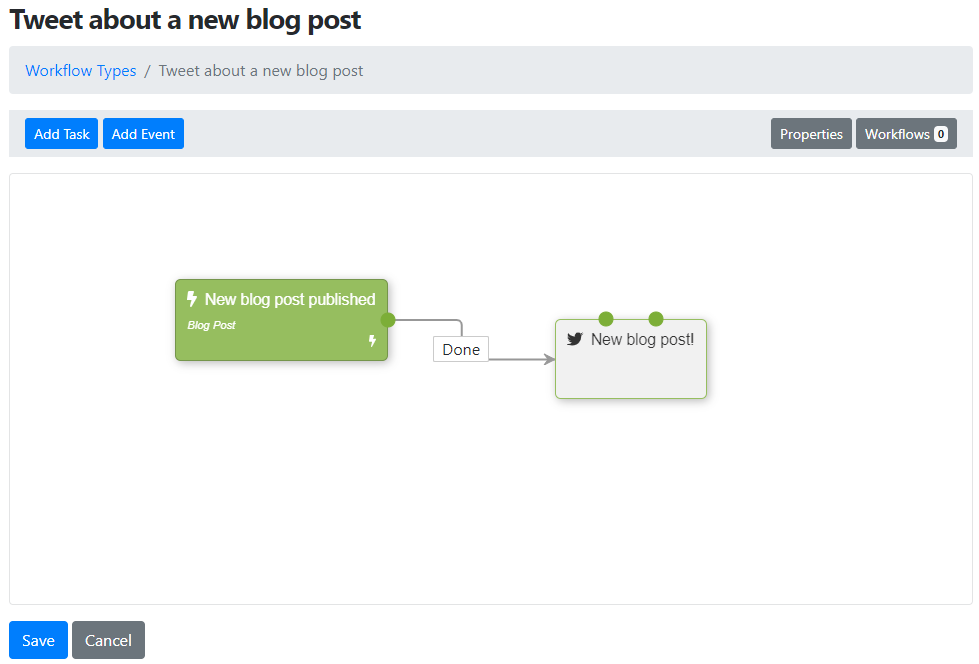The height and width of the screenshot is (664, 979).
Task: Open the workflow Properties
Action: point(811,134)
